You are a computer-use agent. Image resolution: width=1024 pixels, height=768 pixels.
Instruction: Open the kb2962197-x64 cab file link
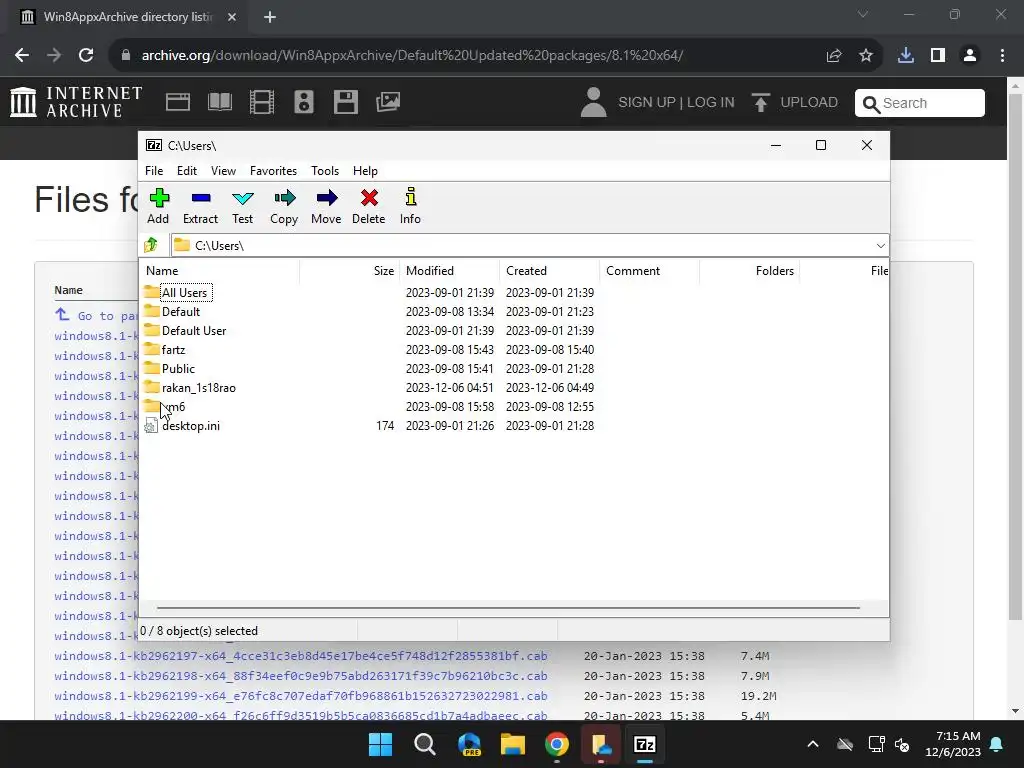pos(300,656)
